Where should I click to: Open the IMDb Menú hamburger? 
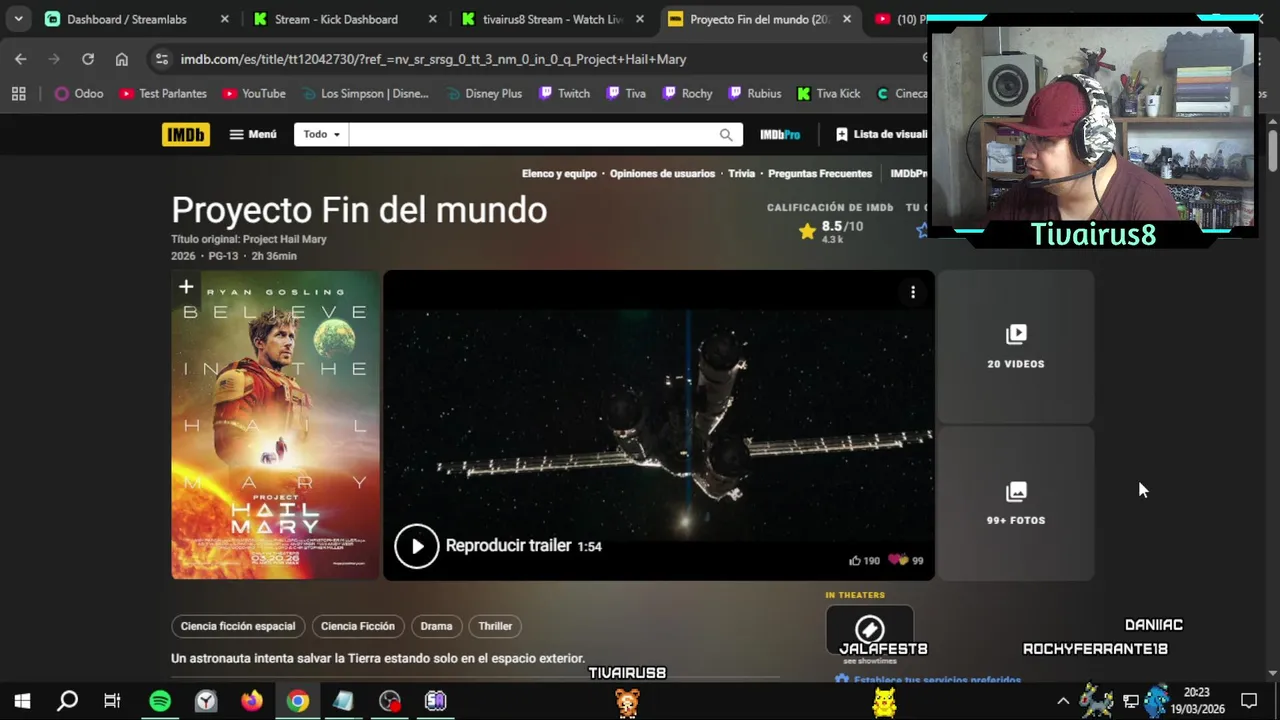[x=253, y=134]
